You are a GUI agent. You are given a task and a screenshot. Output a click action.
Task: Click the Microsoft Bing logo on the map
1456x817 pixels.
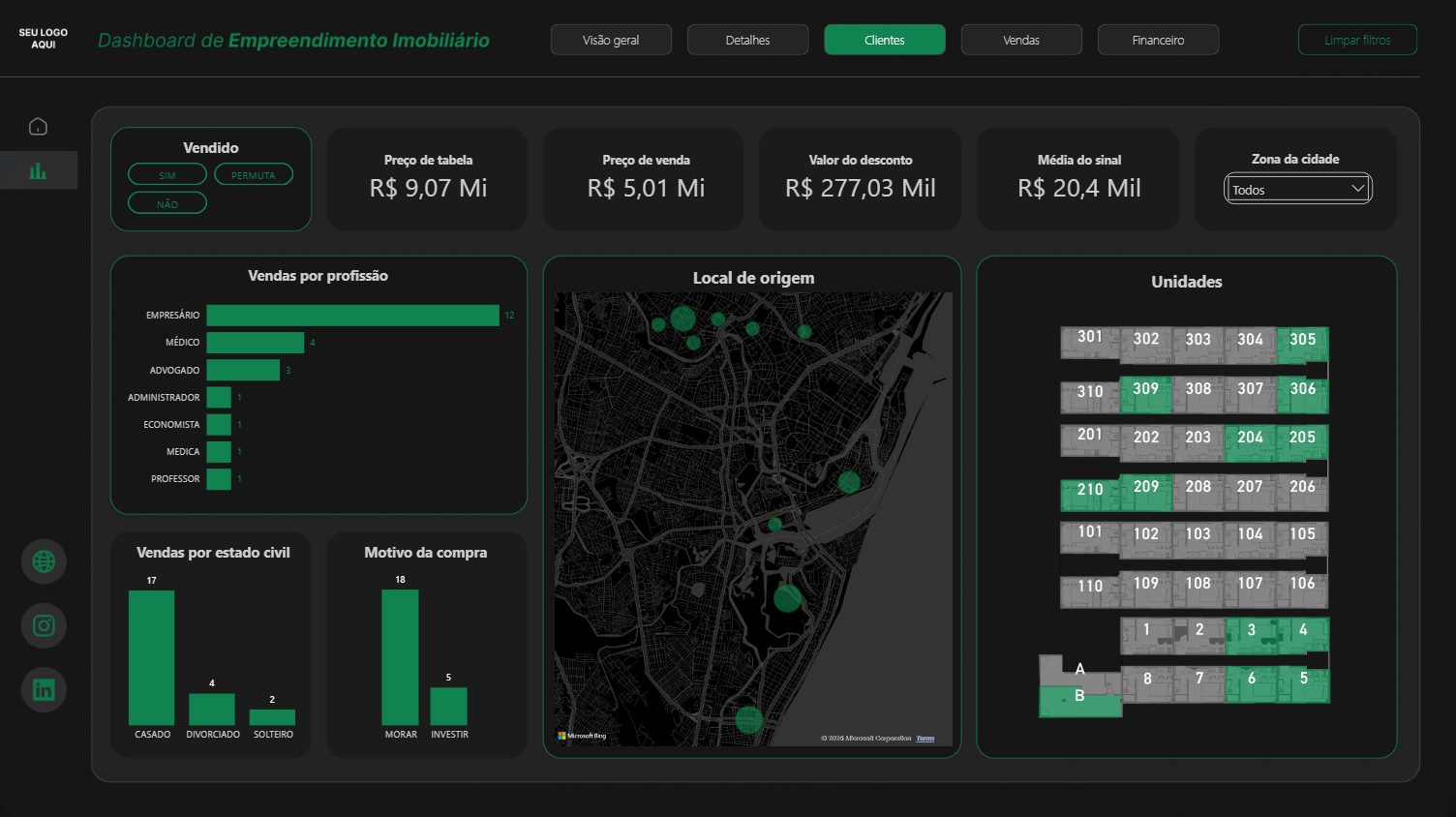(580, 736)
